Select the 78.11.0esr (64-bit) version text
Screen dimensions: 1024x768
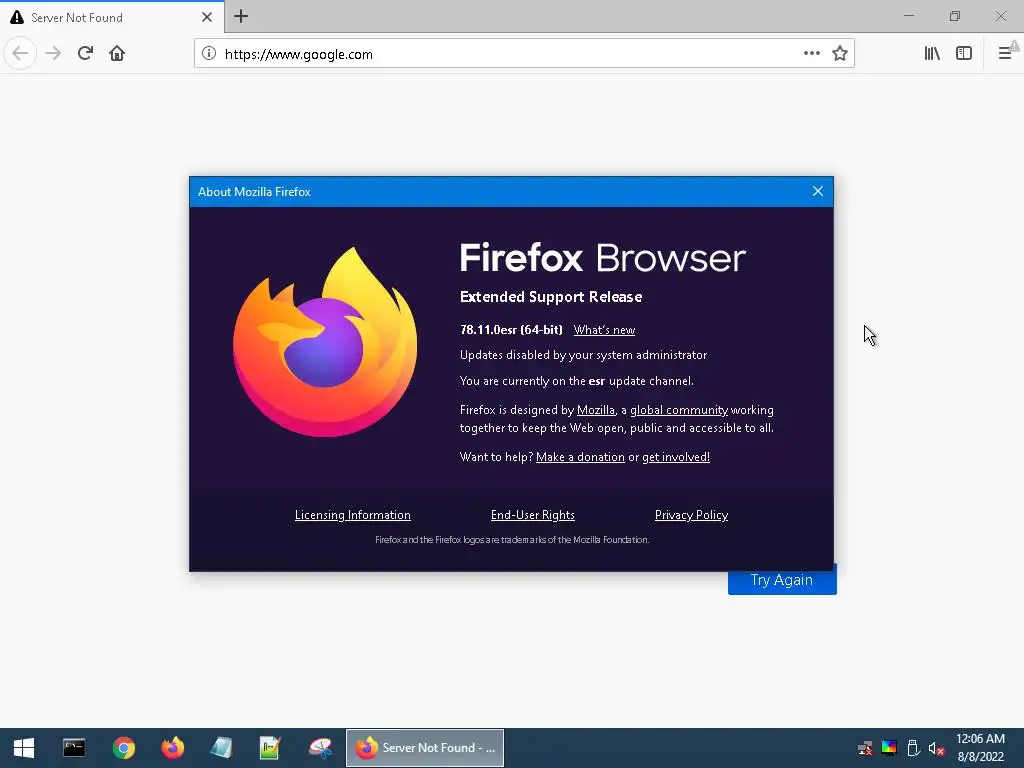click(x=511, y=330)
